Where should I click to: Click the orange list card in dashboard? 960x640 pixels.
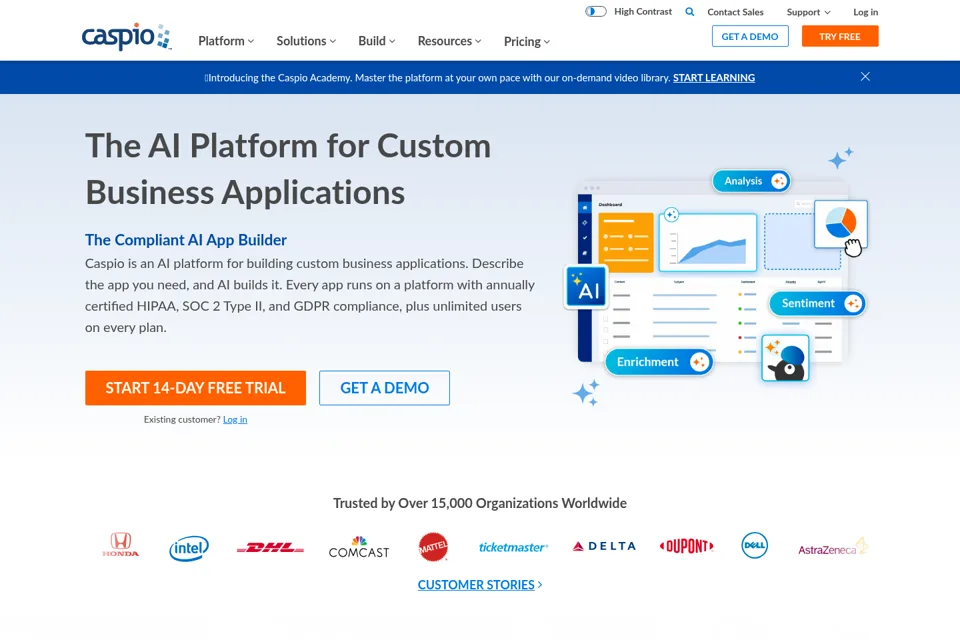626,242
